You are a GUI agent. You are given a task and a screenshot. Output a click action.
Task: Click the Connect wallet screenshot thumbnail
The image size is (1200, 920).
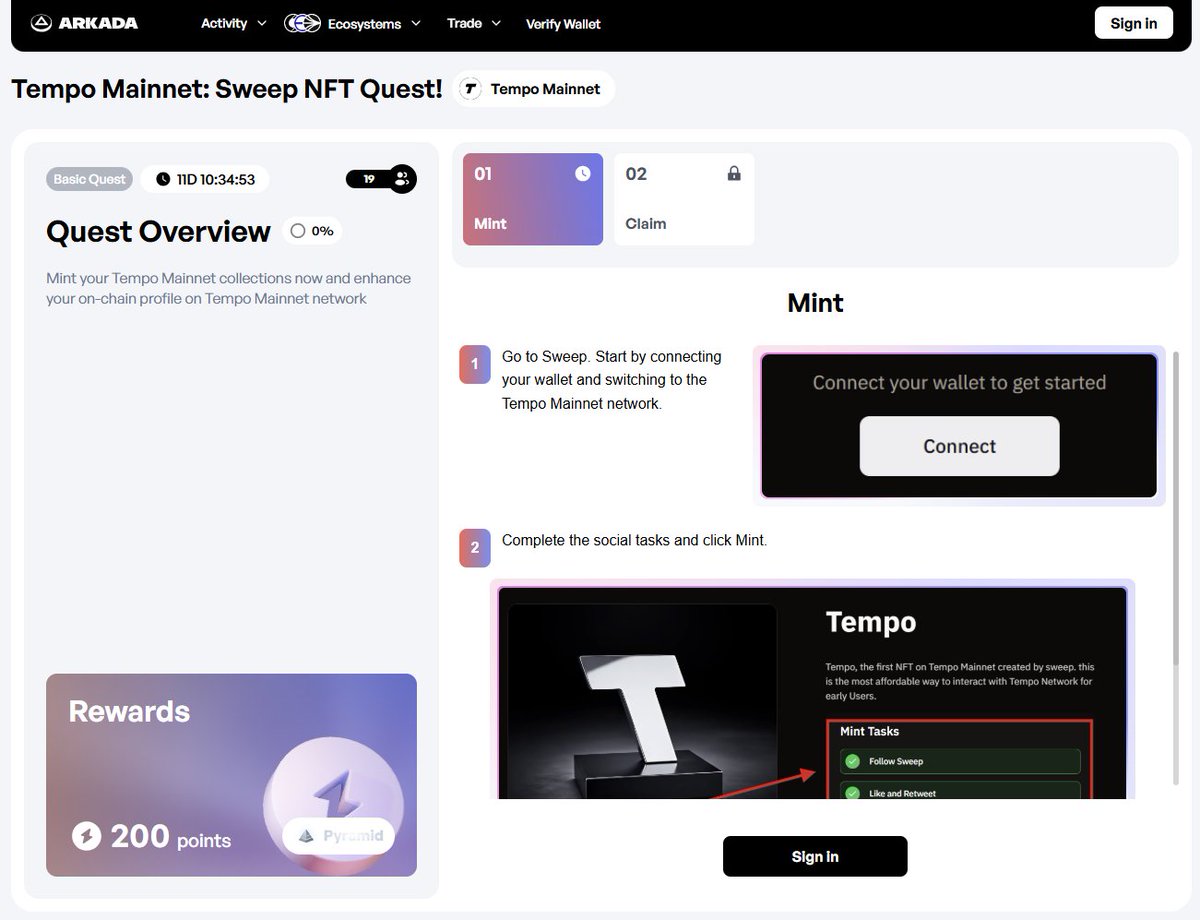[959, 426]
